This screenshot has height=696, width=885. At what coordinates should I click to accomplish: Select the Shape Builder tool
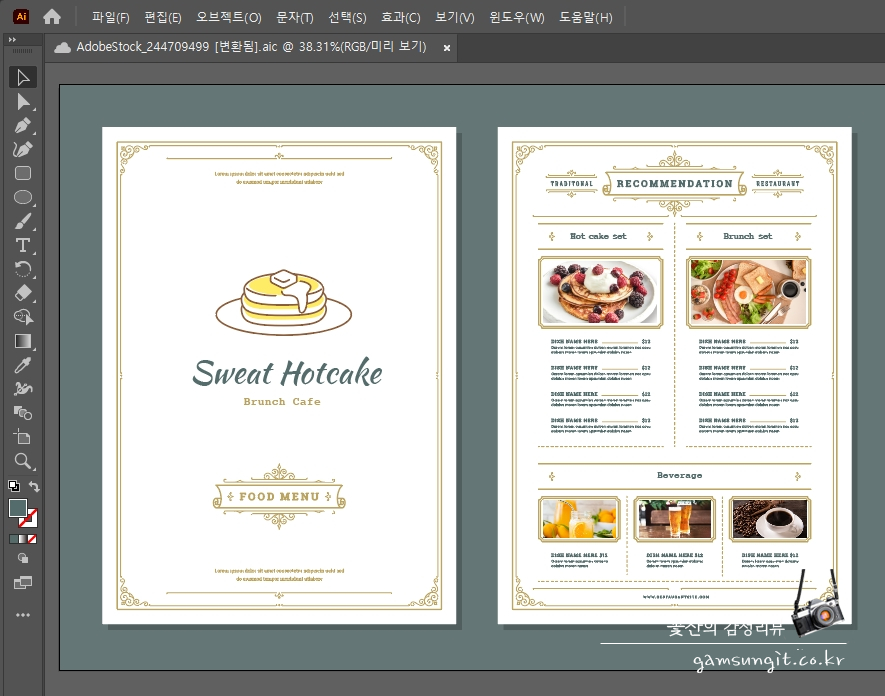23,317
